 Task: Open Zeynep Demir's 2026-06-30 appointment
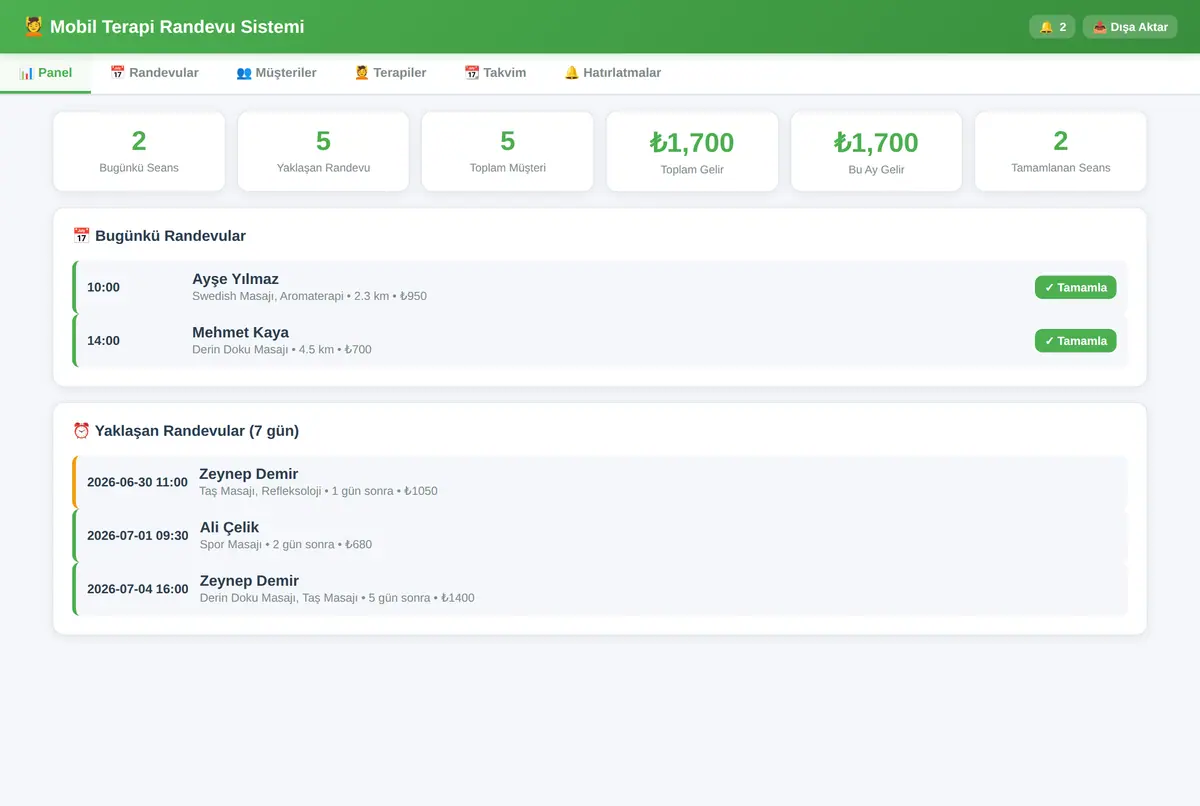pyautogui.click(x=600, y=482)
